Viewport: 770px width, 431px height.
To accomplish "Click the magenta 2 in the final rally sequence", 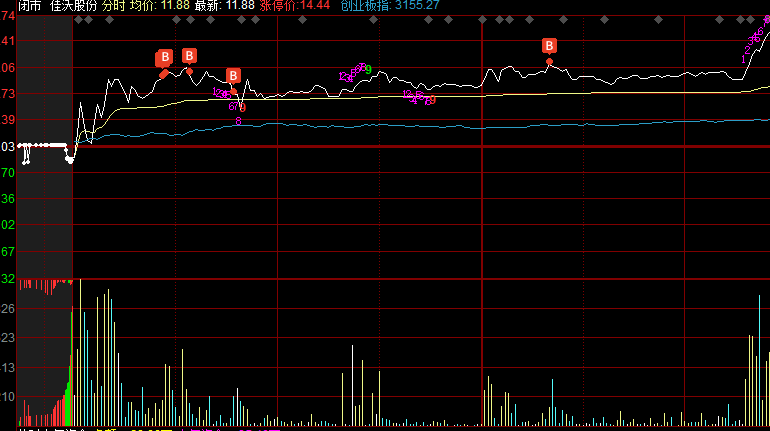I will tap(747, 51).
